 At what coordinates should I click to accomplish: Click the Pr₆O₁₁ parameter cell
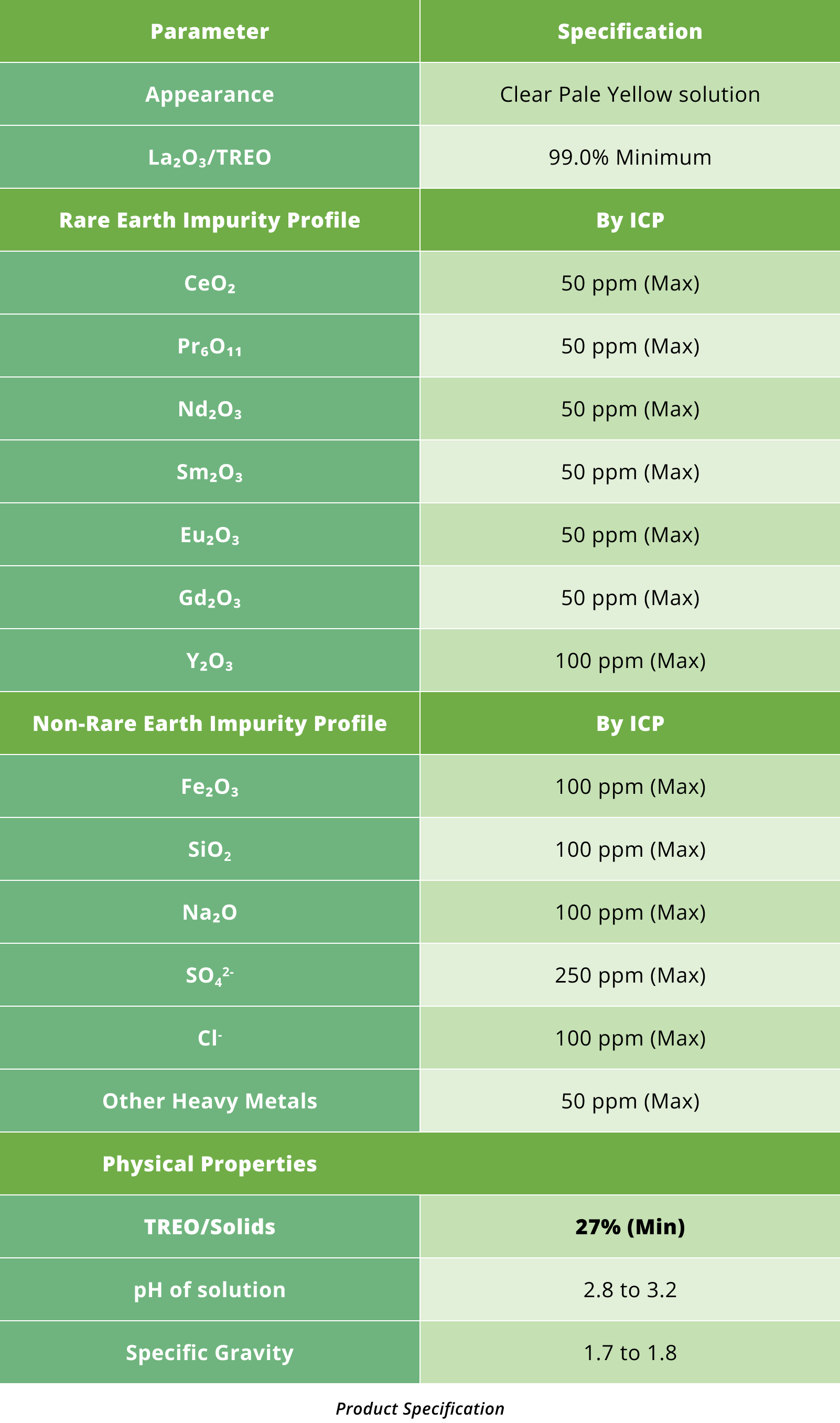point(209,347)
